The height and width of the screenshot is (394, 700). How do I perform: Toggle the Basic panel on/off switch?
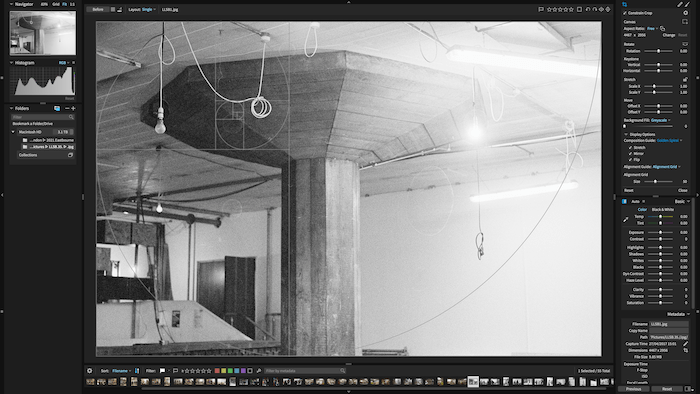coord(624,201)
